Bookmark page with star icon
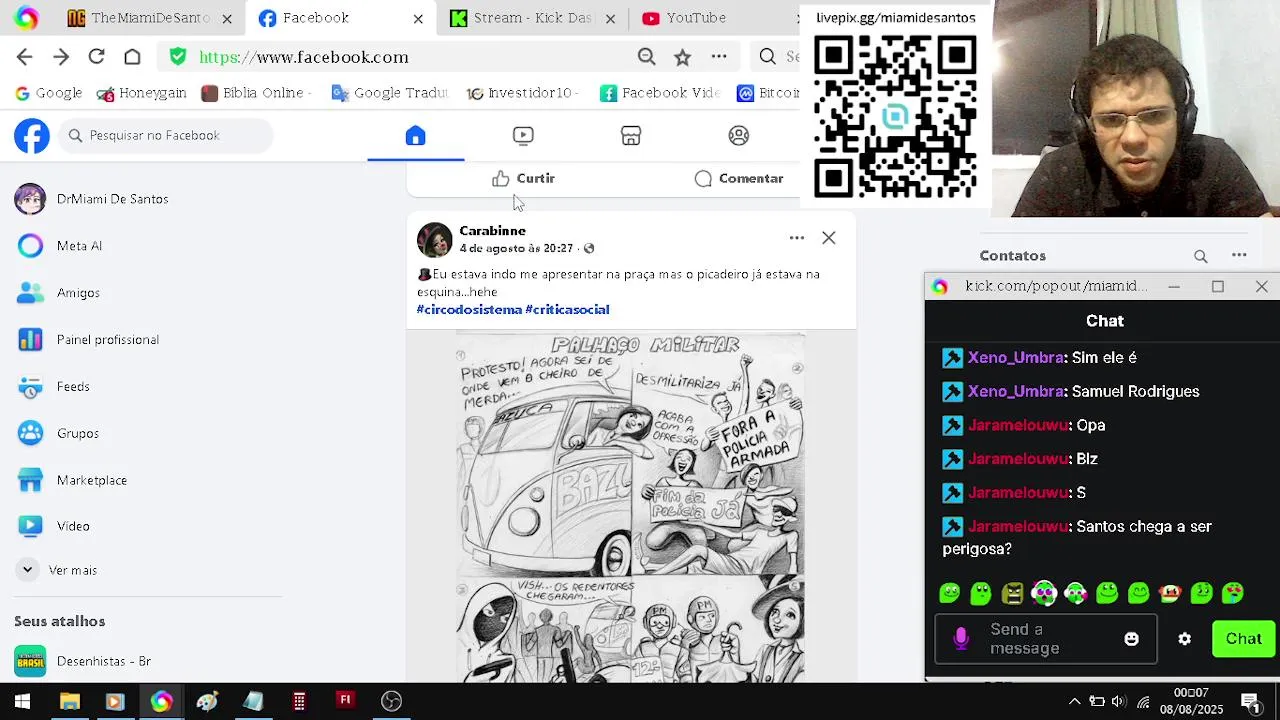Image resolution: width=1280 pixels, height=720 pixels. pyautogui.click(x=682, y=57)
